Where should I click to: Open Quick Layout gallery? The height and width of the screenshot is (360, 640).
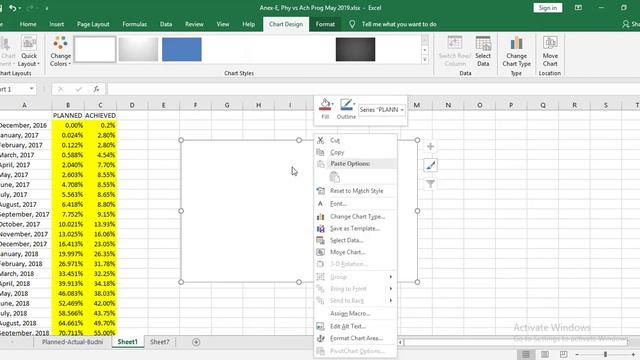29,51
